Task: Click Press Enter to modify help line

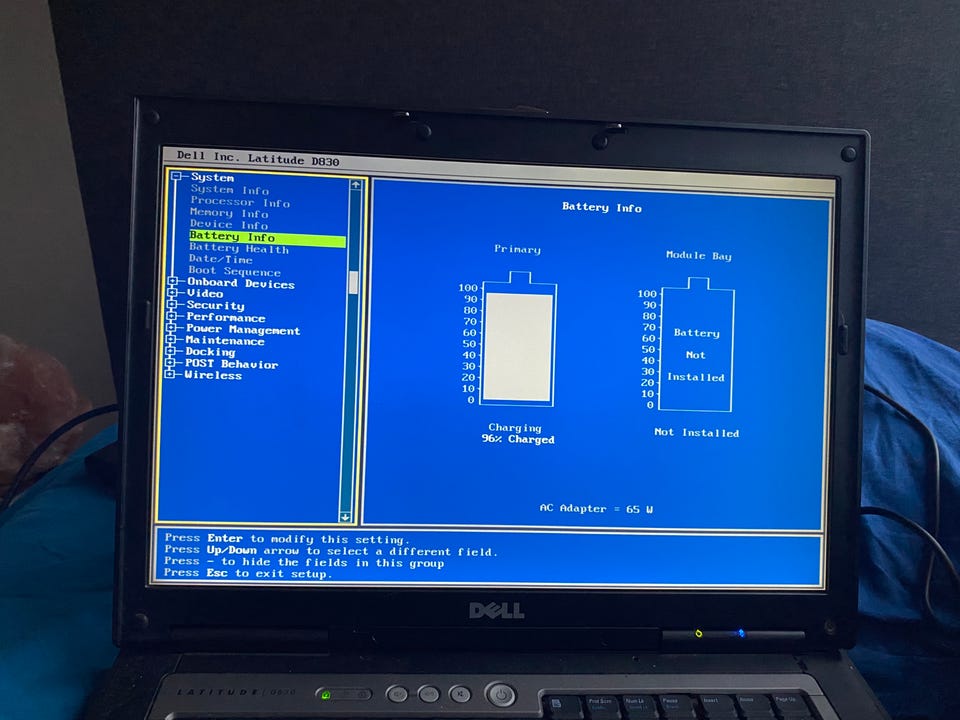Action: click(287, 539)
